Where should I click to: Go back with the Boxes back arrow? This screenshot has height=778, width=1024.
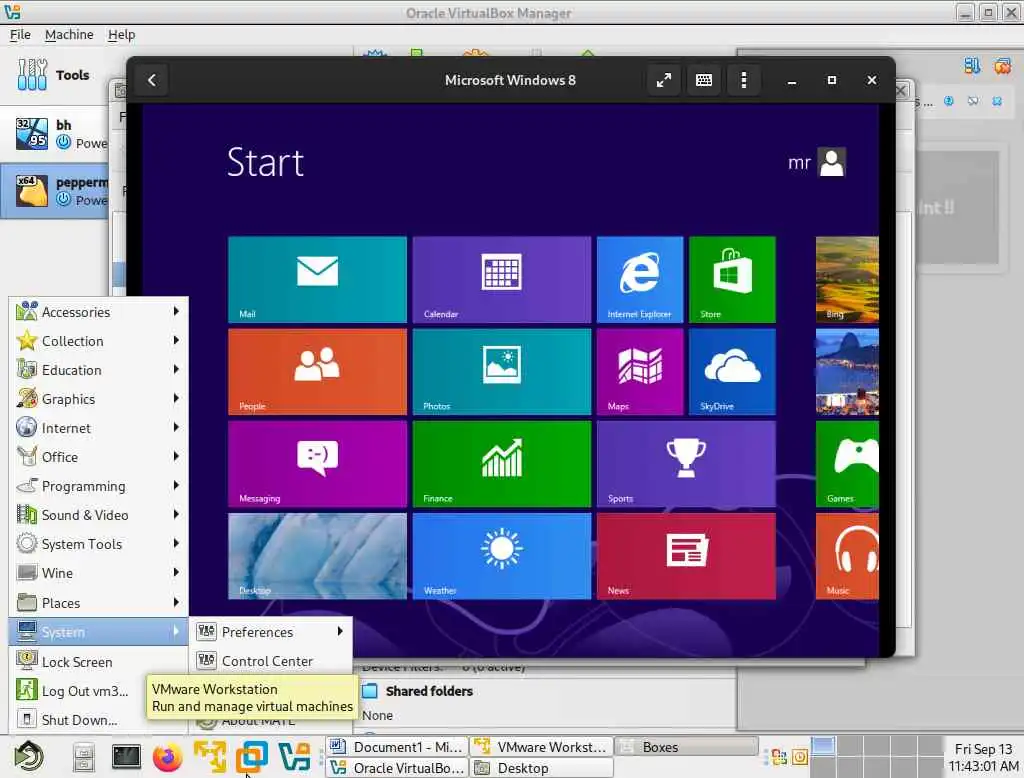(x=152, y=80)
